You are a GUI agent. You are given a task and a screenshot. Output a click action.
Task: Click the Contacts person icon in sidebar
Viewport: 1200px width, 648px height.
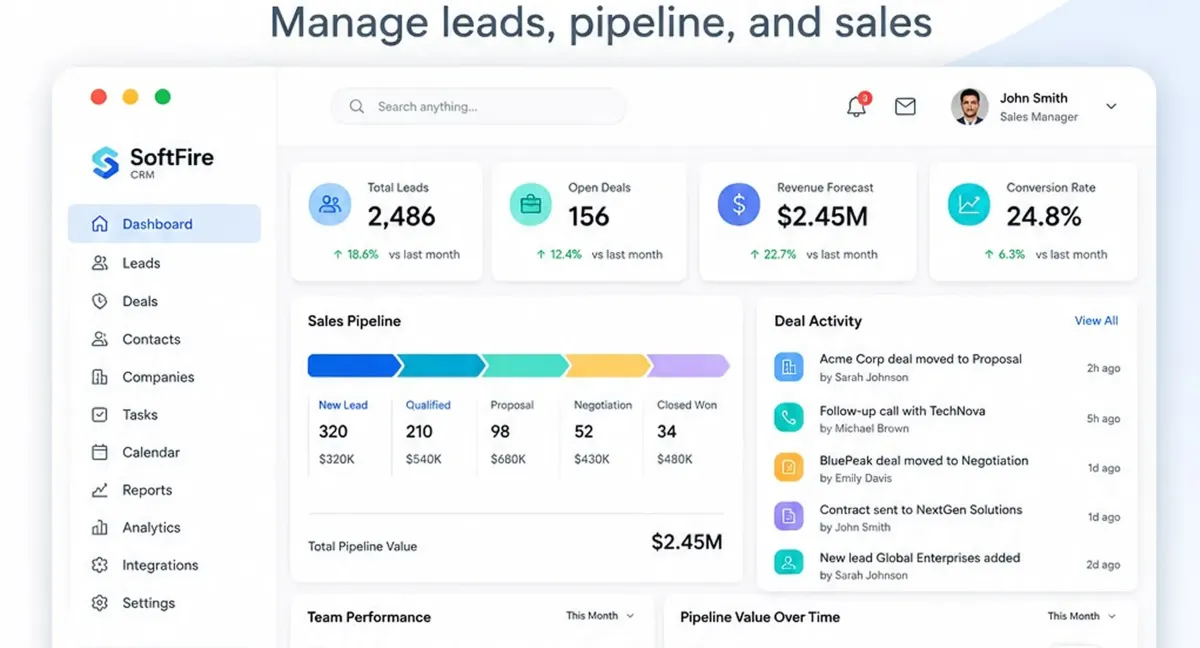(x=99, y=339)
